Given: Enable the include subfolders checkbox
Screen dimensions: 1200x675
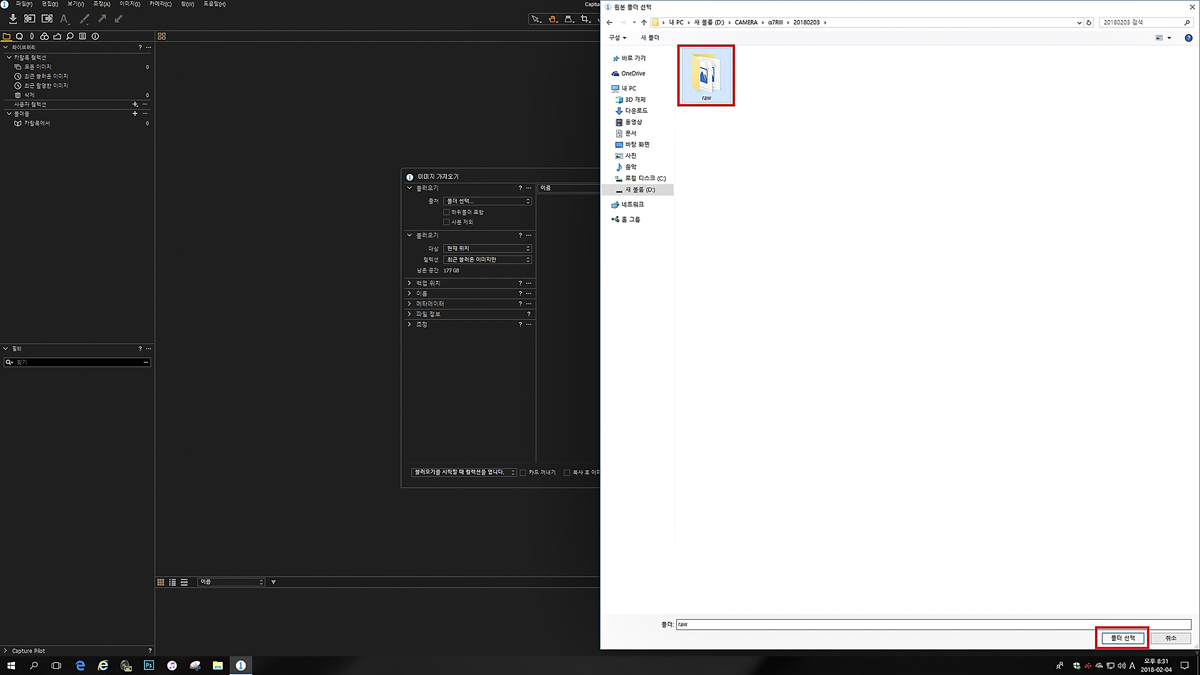Looking at the screenshot, I should tap(446, 212).
